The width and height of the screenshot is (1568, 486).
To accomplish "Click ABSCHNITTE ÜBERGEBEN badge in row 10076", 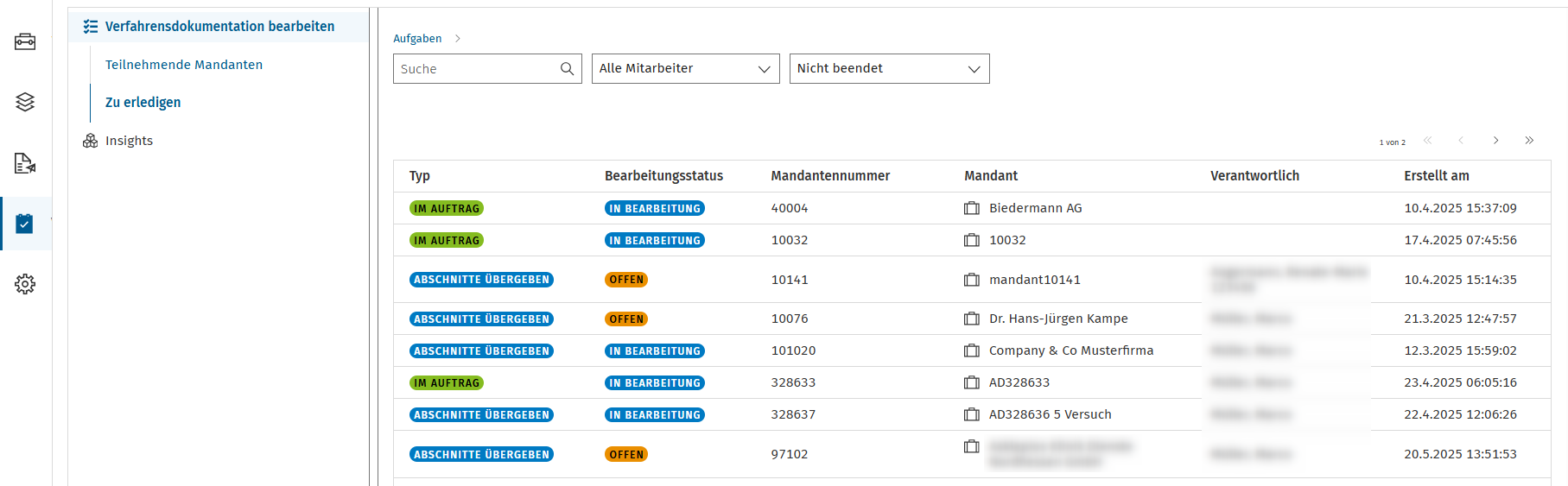I will (481, 319).
